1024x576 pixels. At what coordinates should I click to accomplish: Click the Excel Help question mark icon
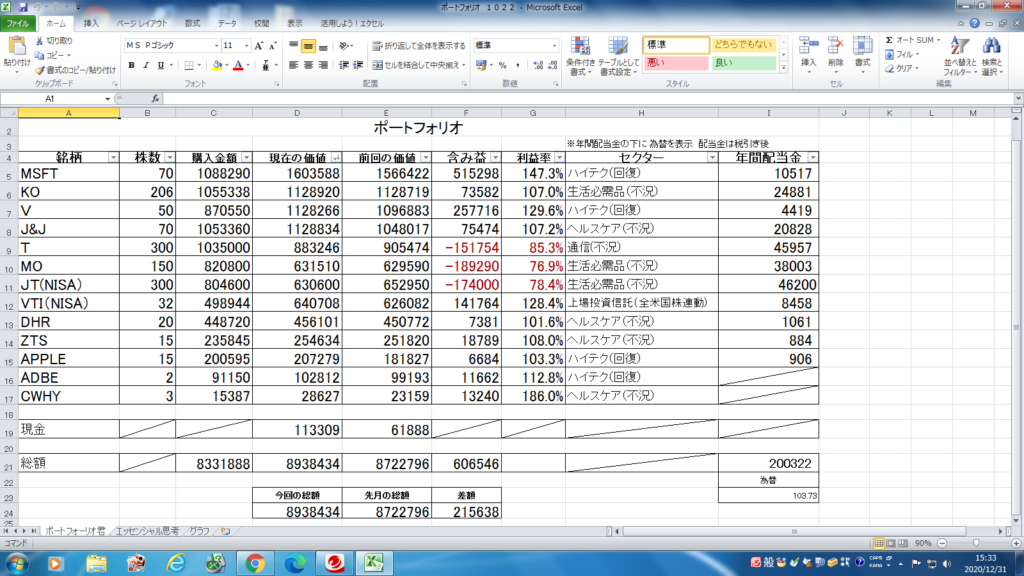click(974, 24)
